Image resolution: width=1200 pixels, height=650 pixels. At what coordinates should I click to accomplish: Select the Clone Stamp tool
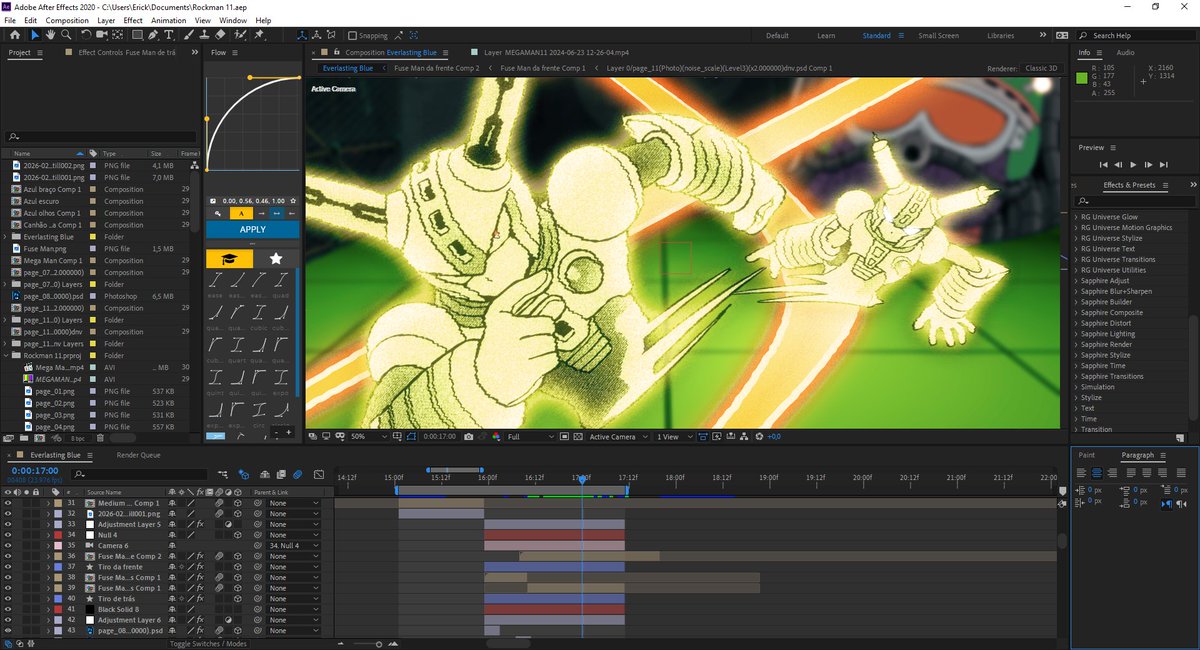pos(204,35)
